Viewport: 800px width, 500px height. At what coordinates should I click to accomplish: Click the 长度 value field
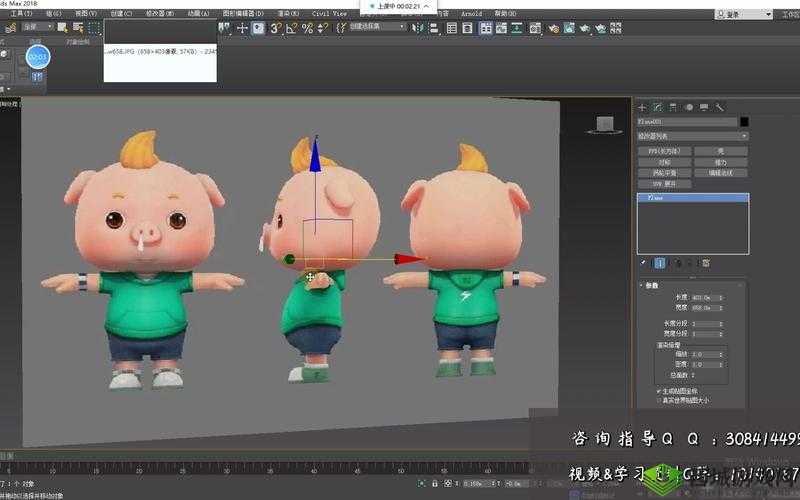(x=703, y=297)
